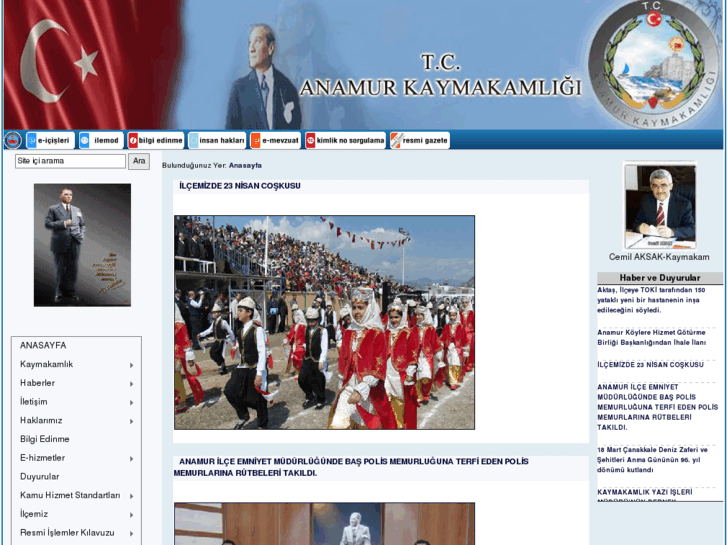This screenshot has height=545, width=727.
Task: Go to ANASAYFA in the side menu
Action: (43, 346)
